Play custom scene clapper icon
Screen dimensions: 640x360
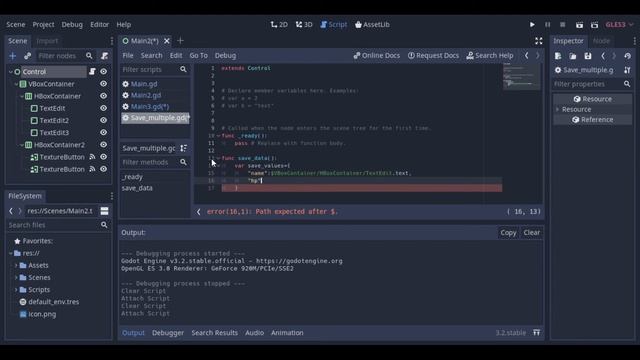pyautogui.click(x=594, y=24)
